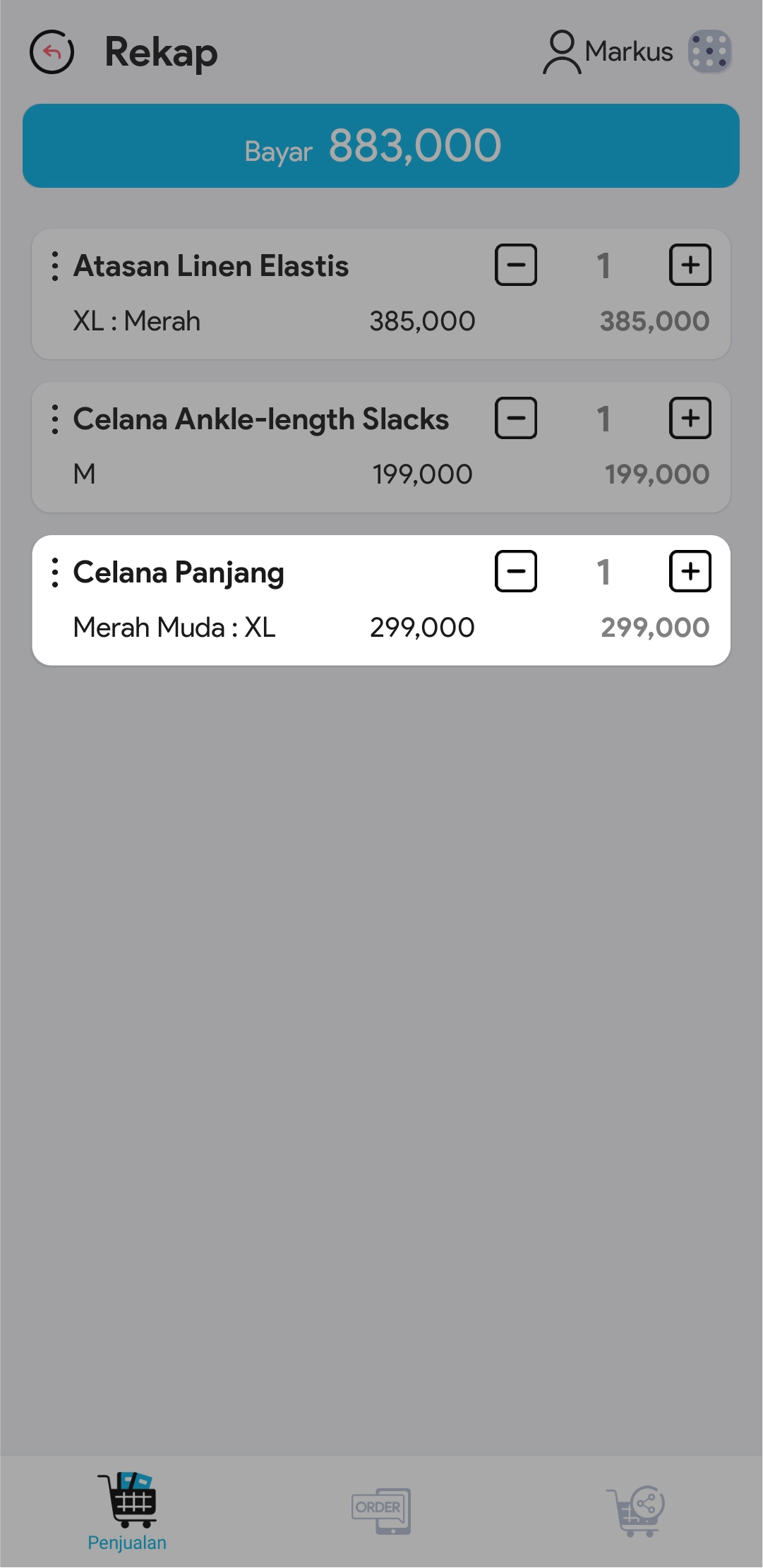Tap the quantity number for Celana Ankle-length Slacks
763x1568 pixels.
point(603,419)
